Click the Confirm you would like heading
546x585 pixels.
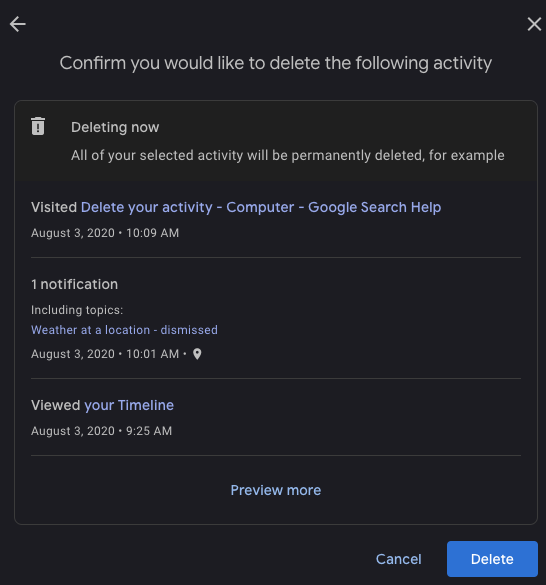pos(276,63)
